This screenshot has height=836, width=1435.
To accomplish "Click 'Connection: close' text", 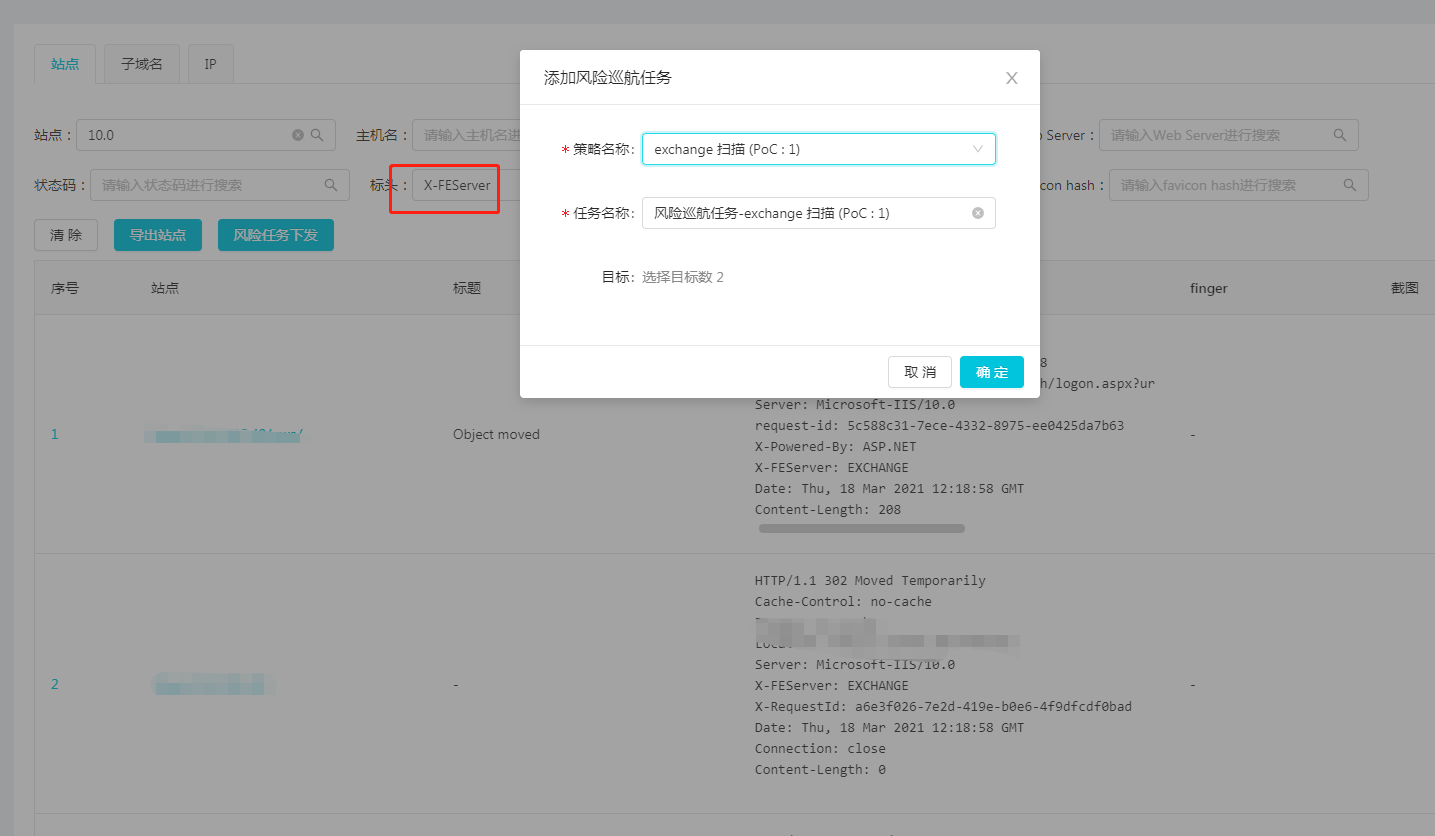I will click(820, 748).
